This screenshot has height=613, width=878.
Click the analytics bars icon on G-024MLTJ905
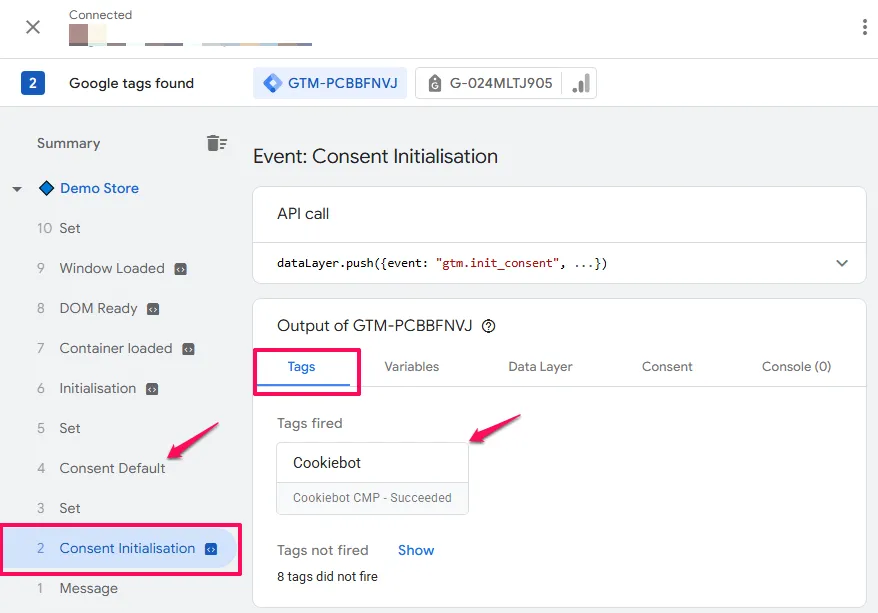pyautogui.click(x=580, y=84)
